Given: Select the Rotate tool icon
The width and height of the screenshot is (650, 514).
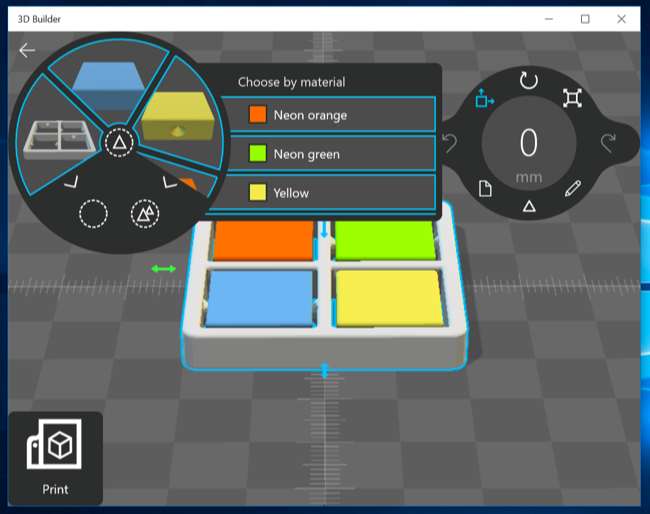Looking at the screenshot, I should [528, 79].
